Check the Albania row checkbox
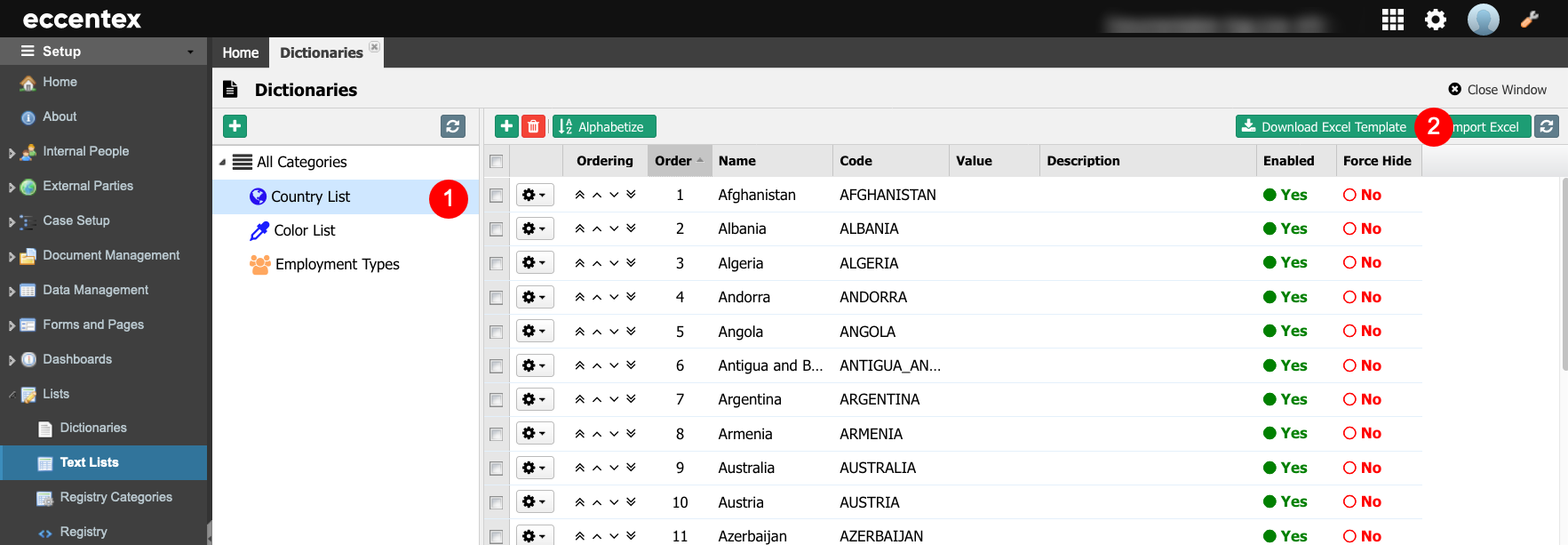Viewport: 1568px width, 545px height. pyautogui.click(x=496, y=229)
